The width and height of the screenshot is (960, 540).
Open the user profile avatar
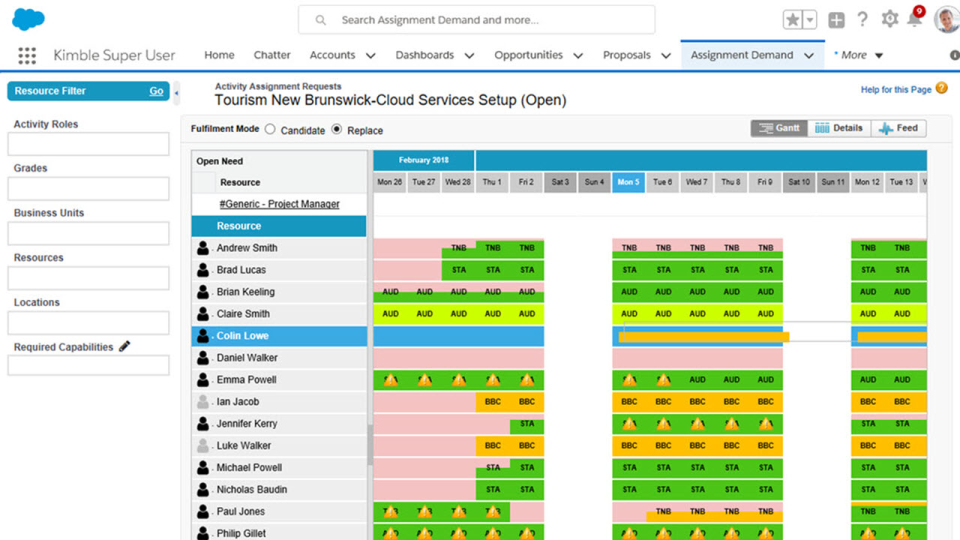(x=947, y=20)
